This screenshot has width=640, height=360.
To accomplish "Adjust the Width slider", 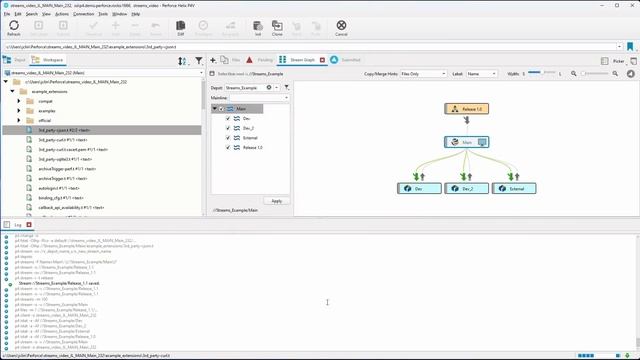I will point(542,73).
